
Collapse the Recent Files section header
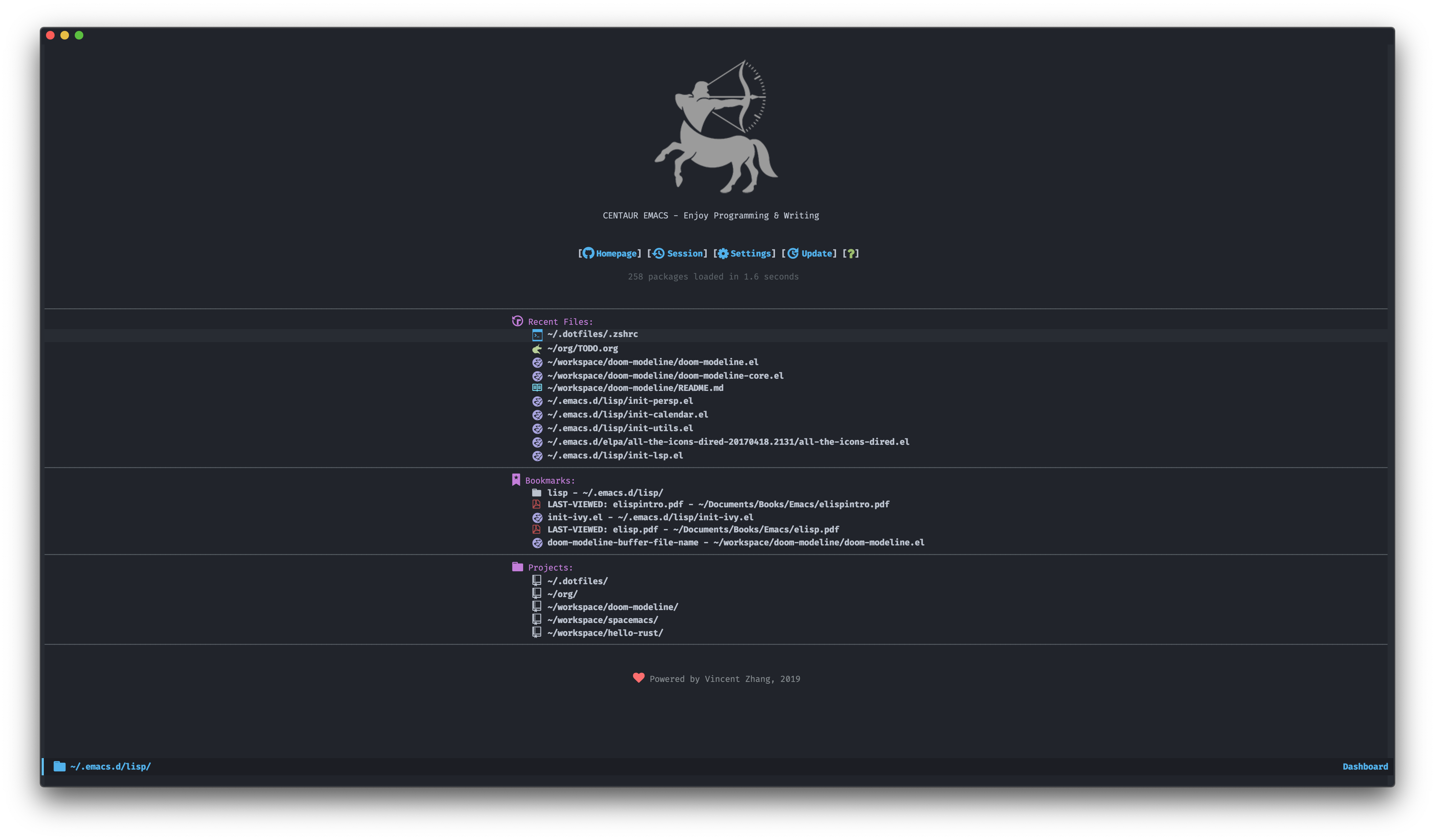point(559,321)
